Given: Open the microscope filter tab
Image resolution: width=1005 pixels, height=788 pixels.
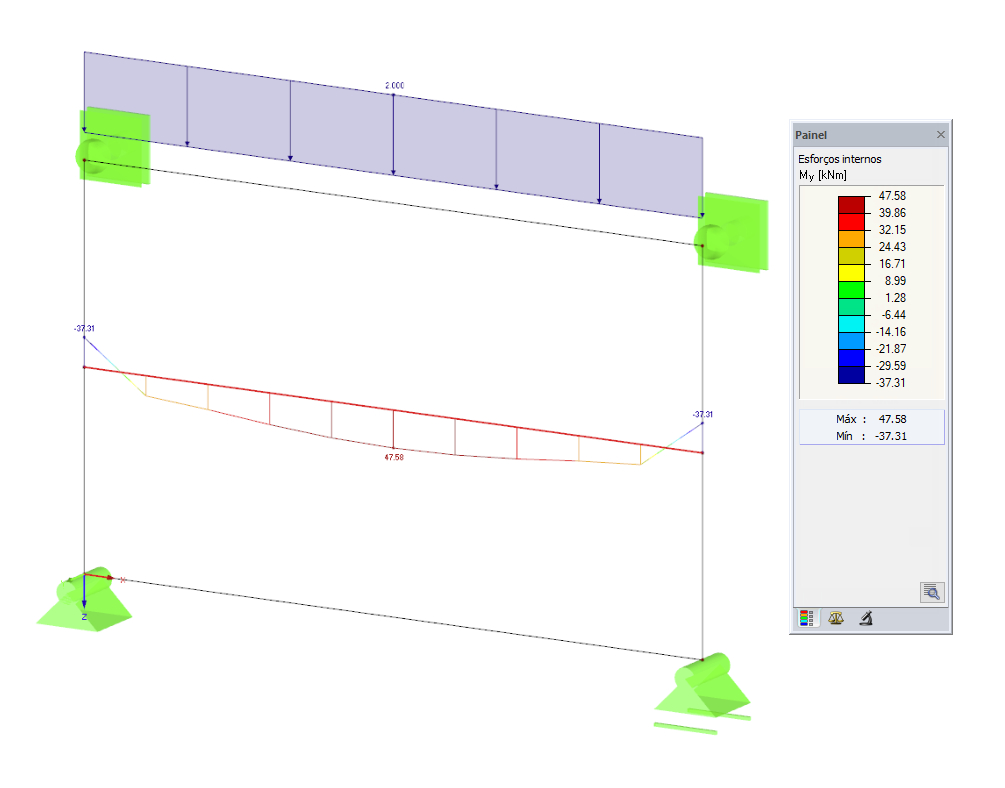Looking at the screenshot, I should point(866,618).
